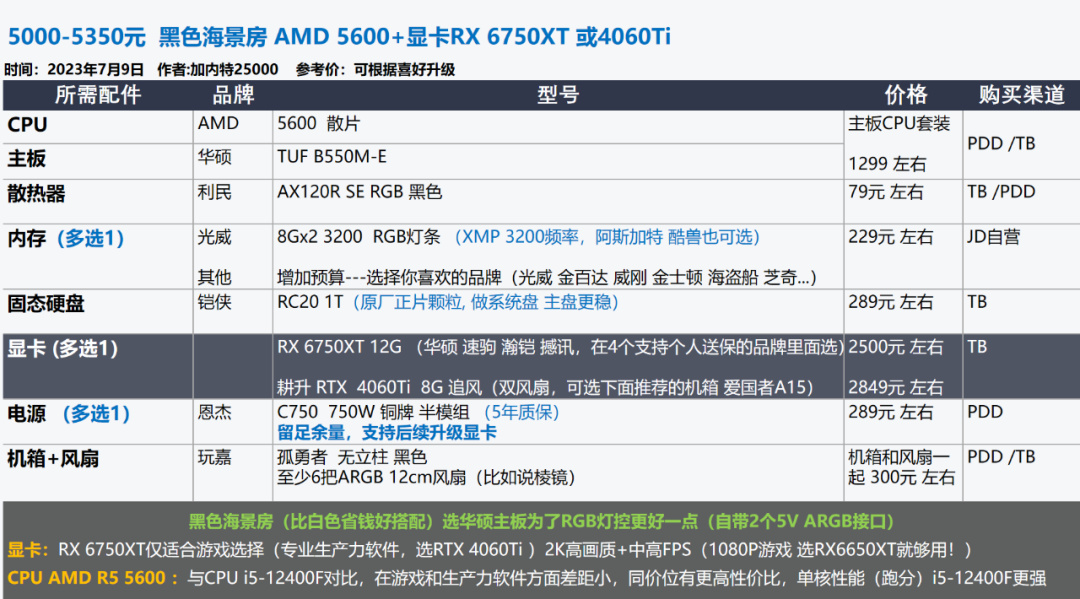Viewport: 1080px width, 599px height.
Task: Click the "79元 左右" price cell
Action: point(885,192)
